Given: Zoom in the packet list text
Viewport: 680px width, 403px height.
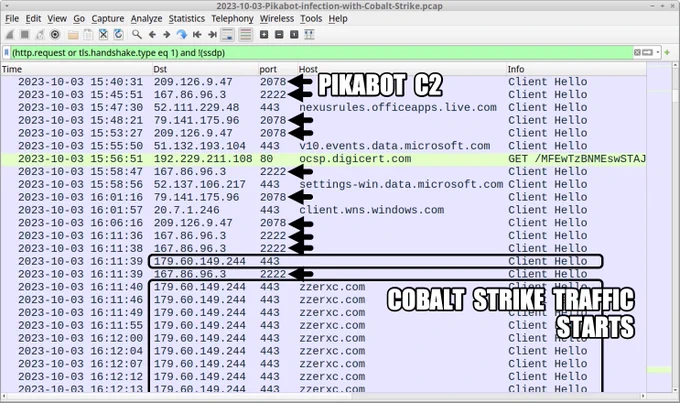Looking at the screenshot, I should coord(264,35).
